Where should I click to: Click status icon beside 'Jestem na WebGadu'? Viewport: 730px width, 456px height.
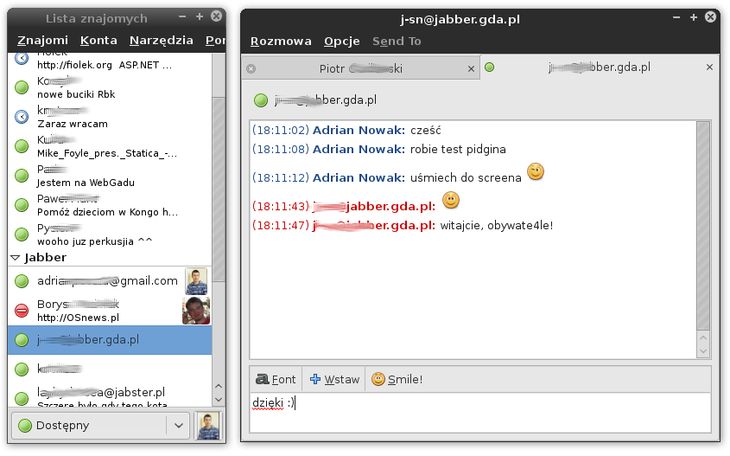point(21,176)
